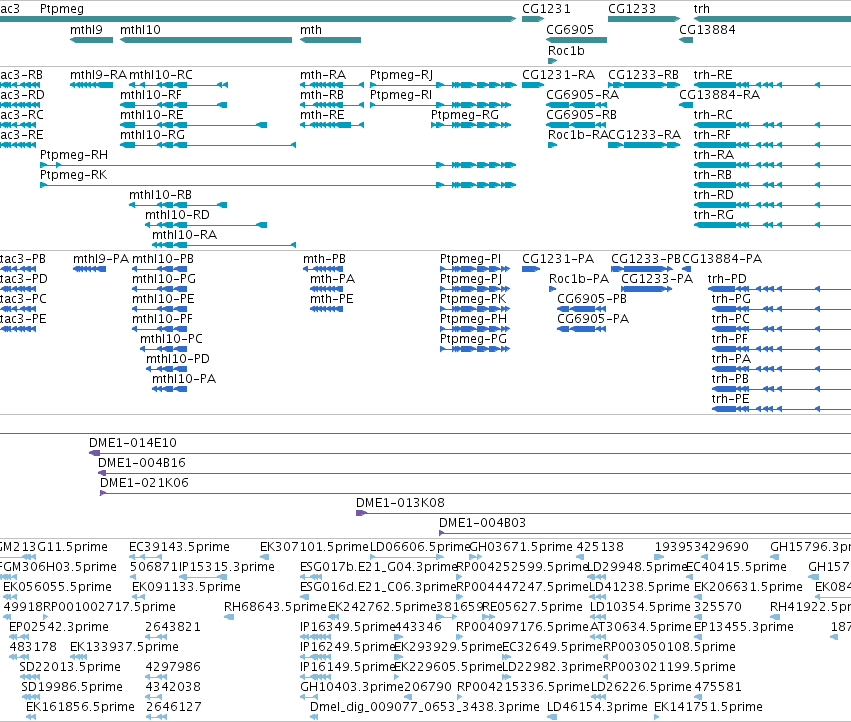This screenshot has height=722, width=851.
Task: Click transcript CG1231-RA
Action: point(532,85)
